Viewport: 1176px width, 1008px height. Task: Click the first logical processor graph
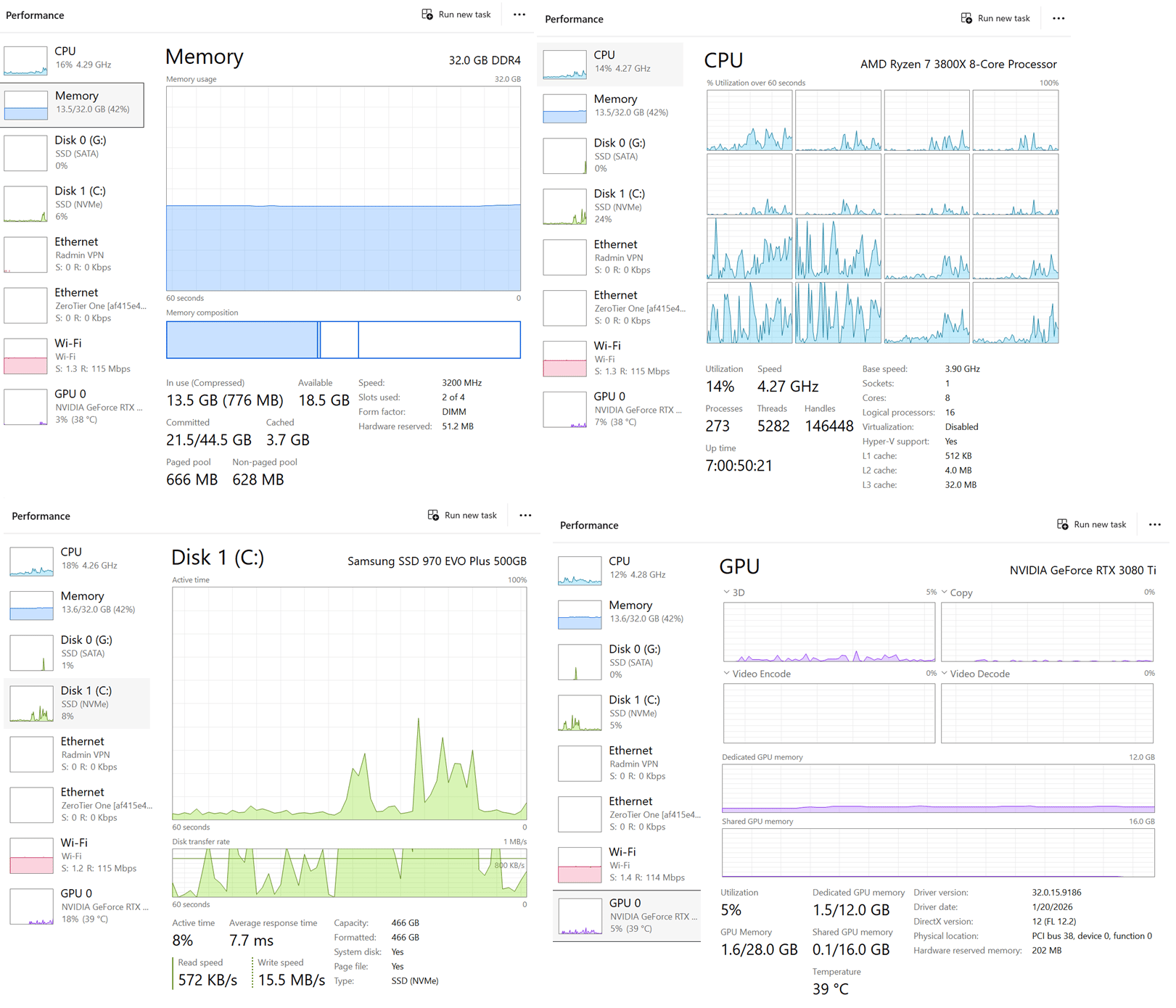[749, 120]
